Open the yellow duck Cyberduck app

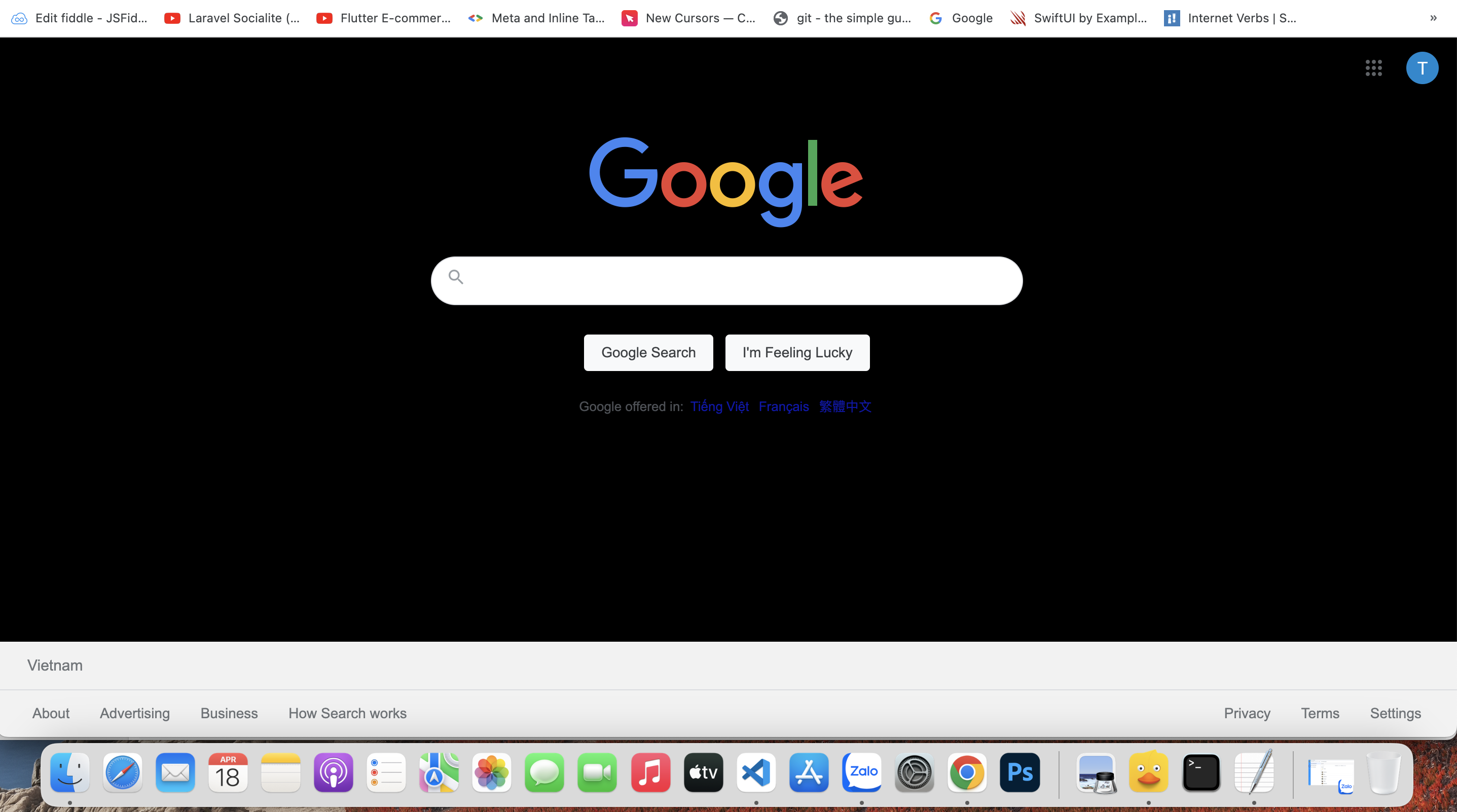1148,772
